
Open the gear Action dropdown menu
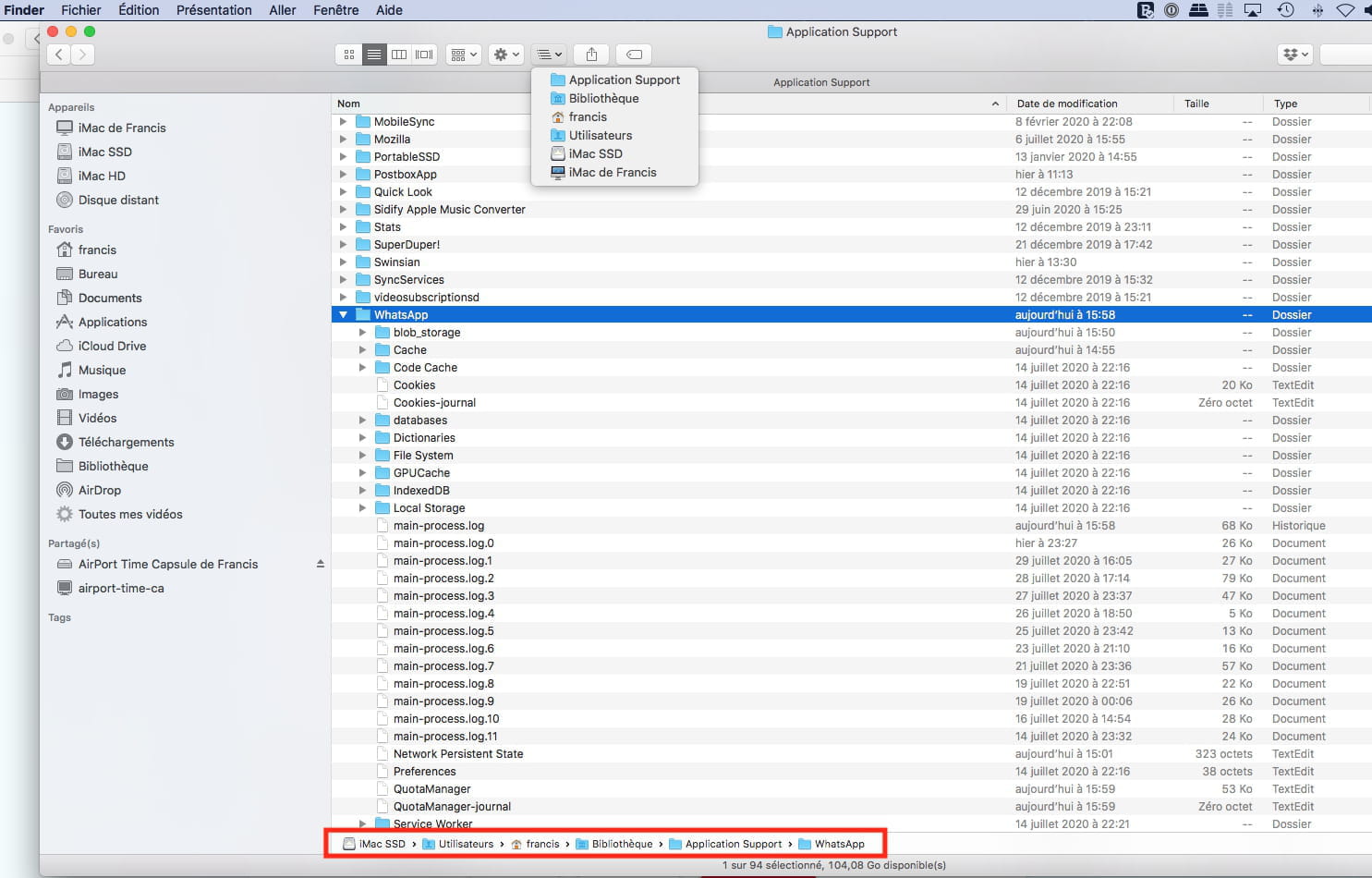[507, 55]
